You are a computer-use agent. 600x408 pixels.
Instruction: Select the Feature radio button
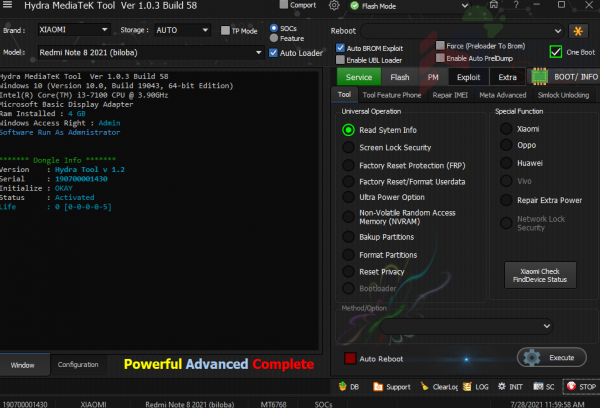tap(274, 38)
